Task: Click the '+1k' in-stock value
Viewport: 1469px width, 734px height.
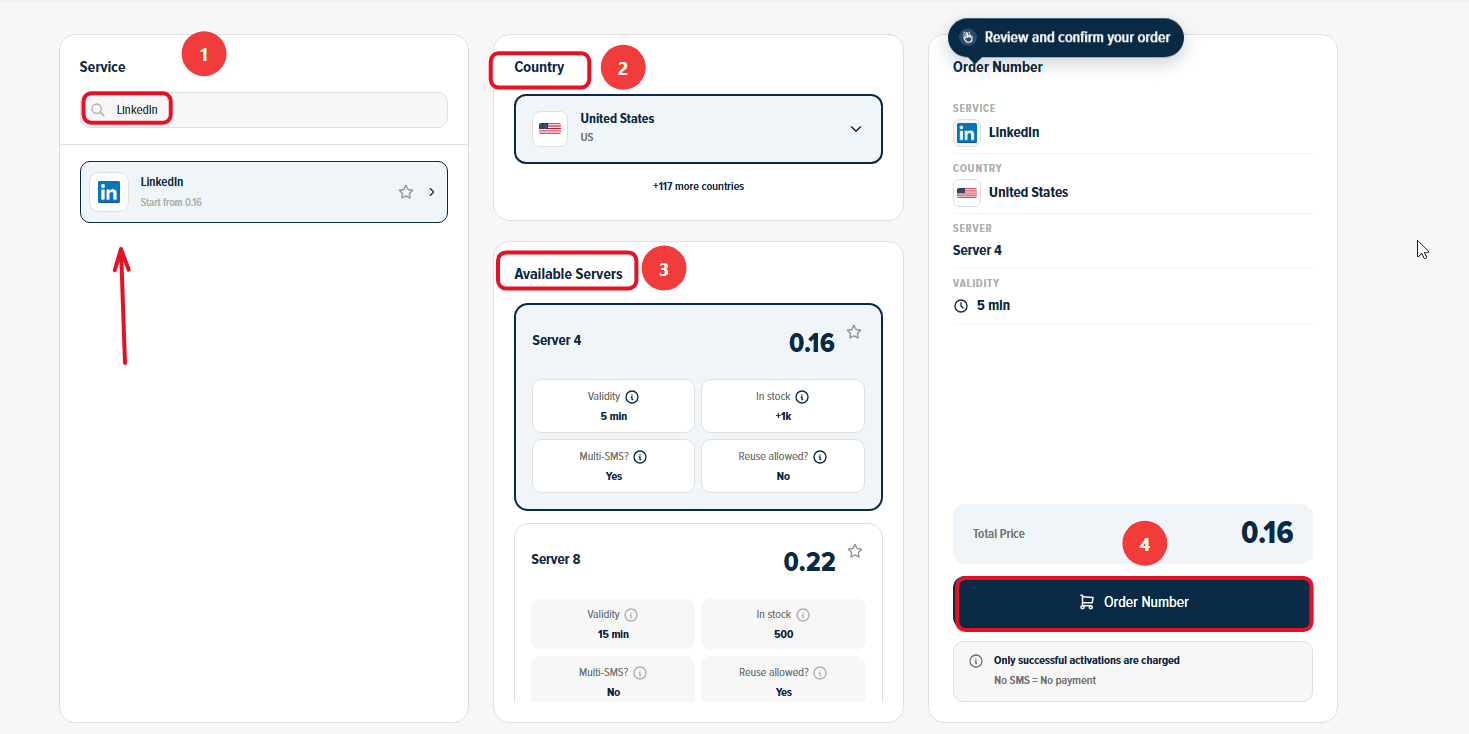Action: pos(783,416)
